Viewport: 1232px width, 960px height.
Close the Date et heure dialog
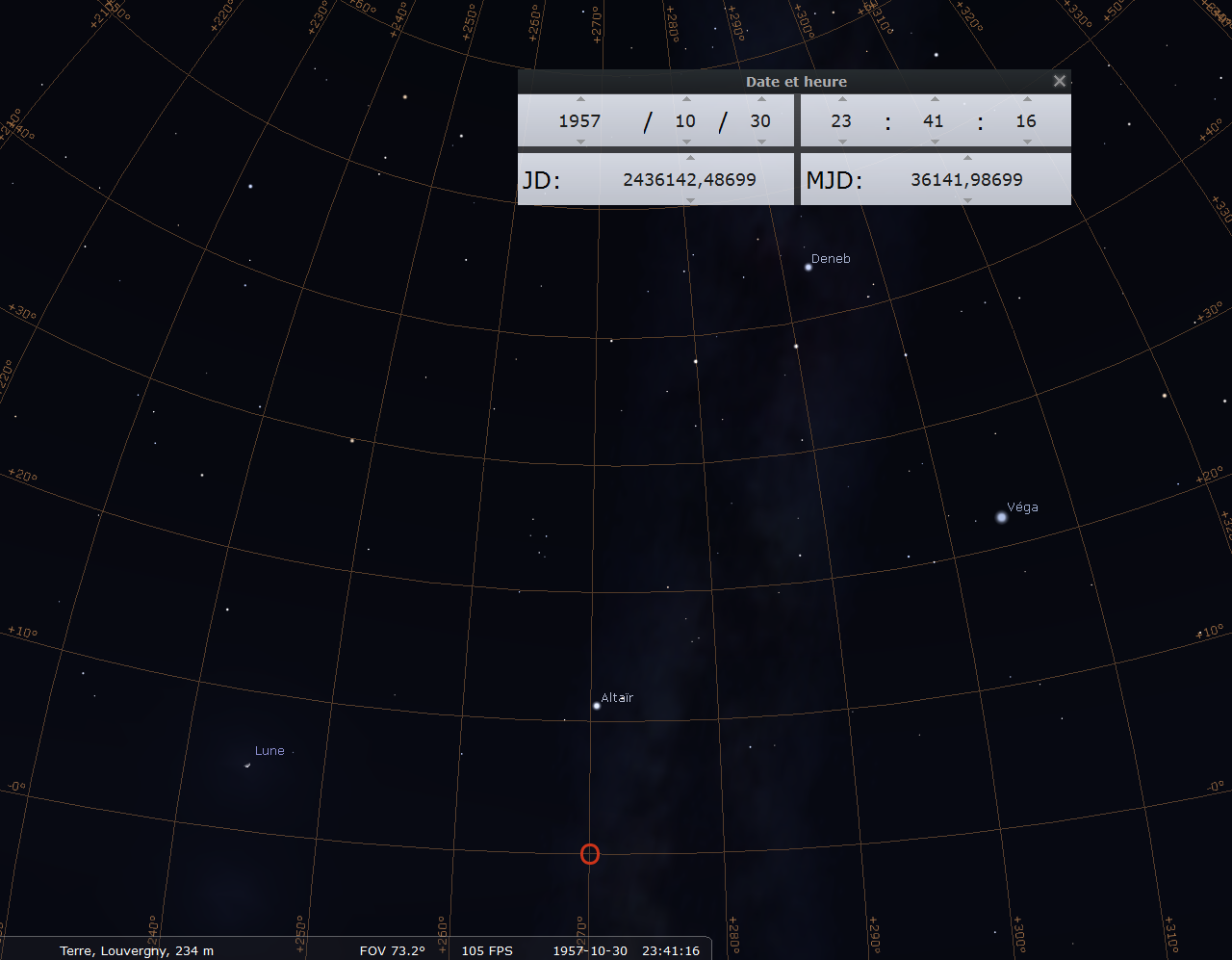point(1059,81)
